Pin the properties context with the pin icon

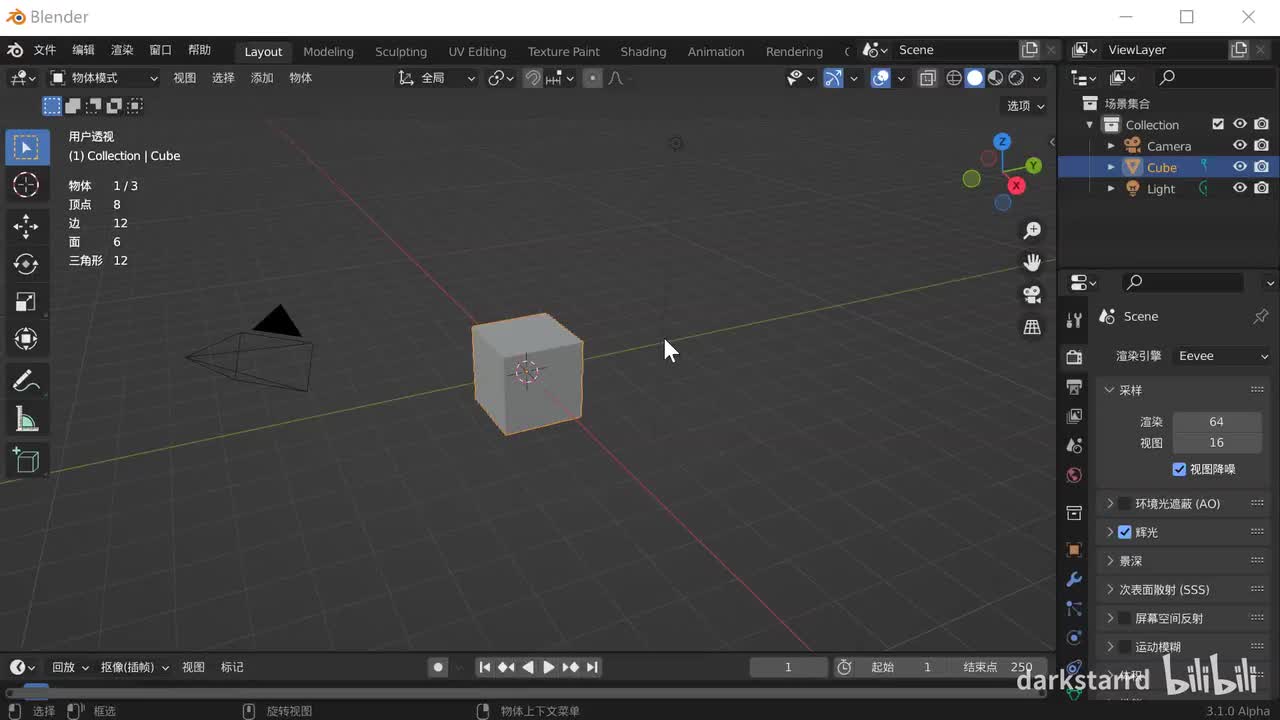(x=1261, y=316)
